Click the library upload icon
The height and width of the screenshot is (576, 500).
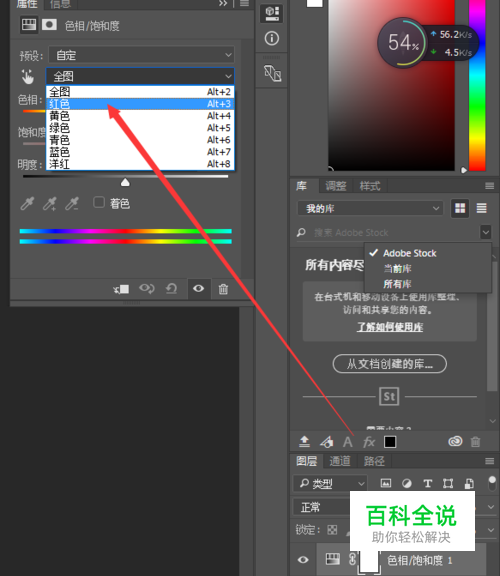(x=304, y=442)
